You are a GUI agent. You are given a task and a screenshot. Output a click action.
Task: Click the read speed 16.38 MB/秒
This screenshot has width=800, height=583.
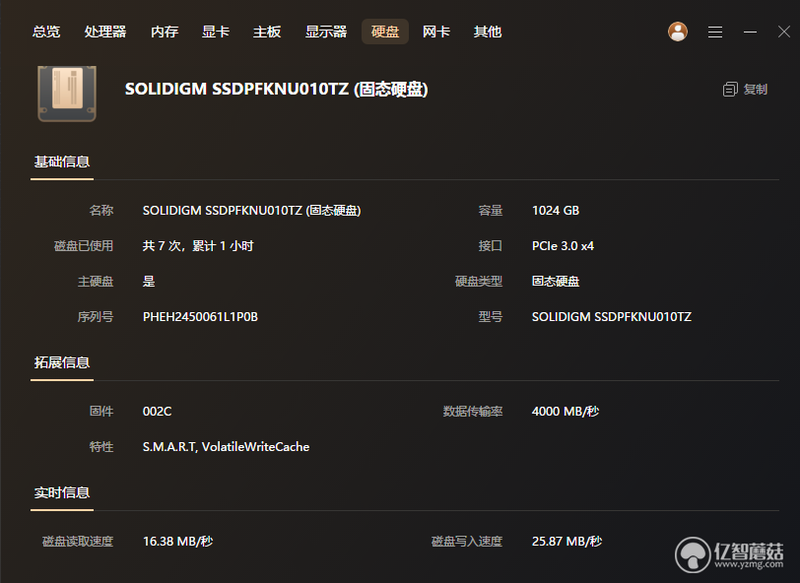point(178,541)
